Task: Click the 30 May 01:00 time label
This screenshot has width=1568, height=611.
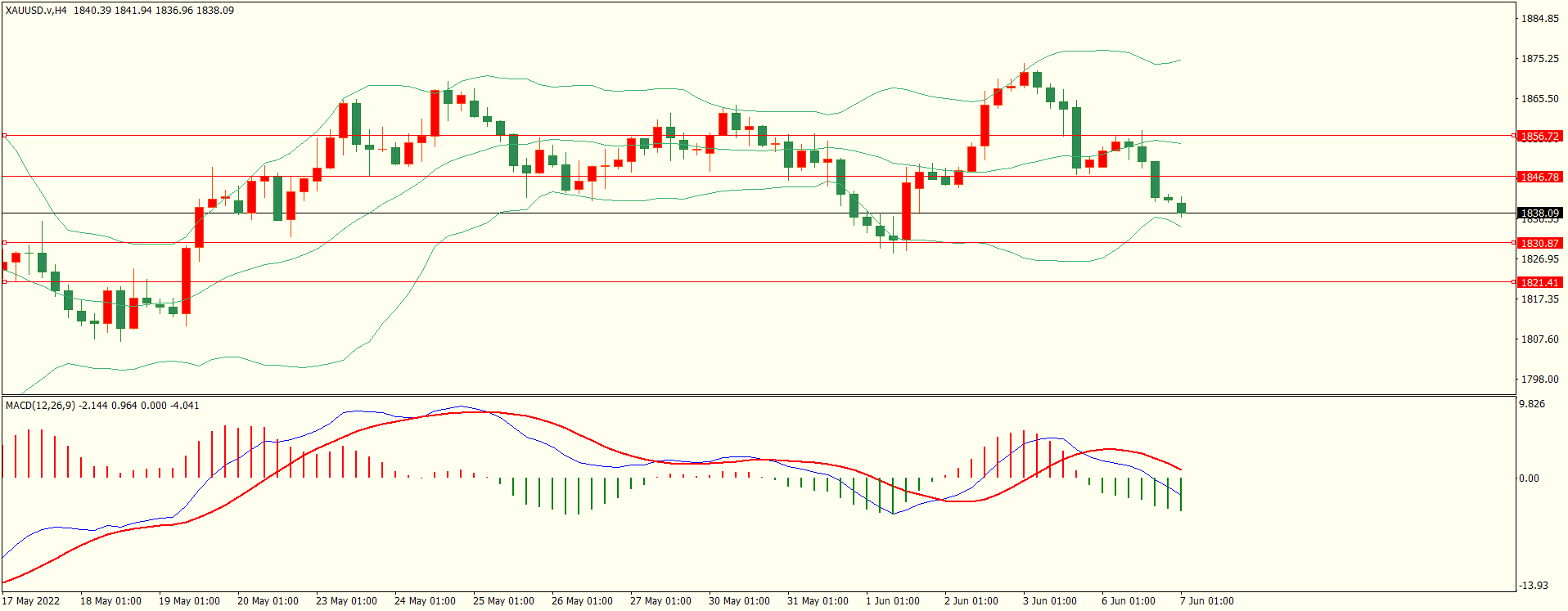Action: tap(739, 601)
